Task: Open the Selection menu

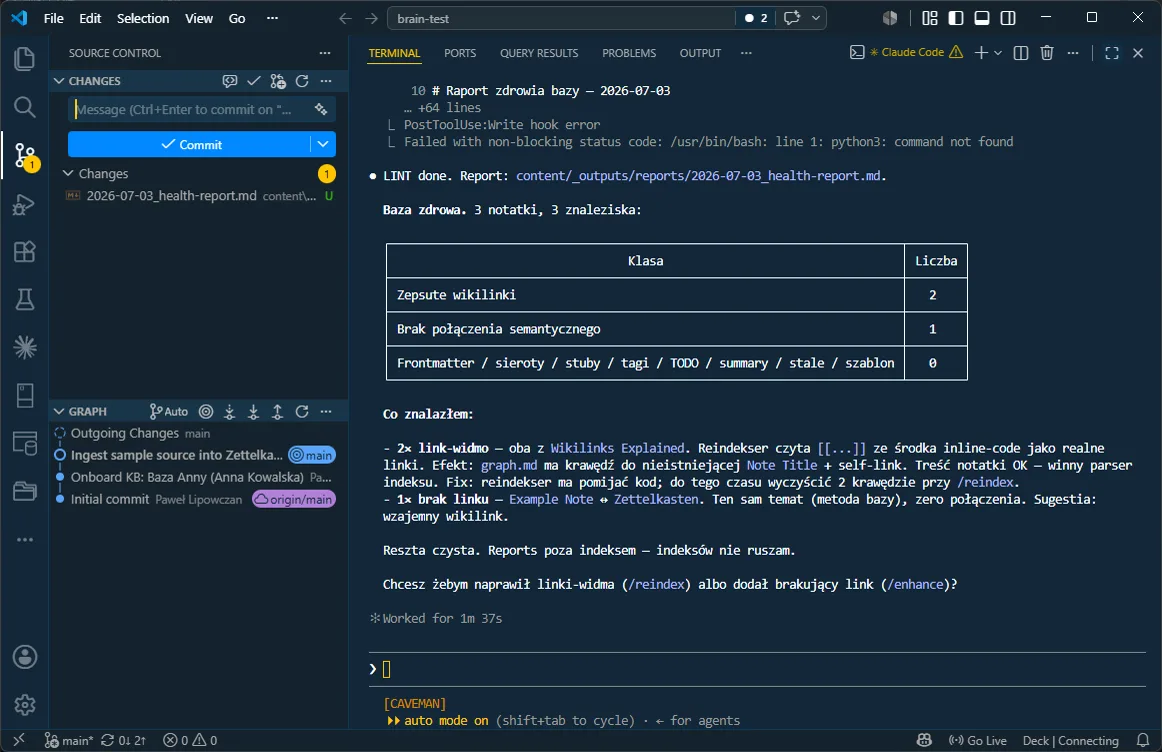Action: click(x=143, y=18)
